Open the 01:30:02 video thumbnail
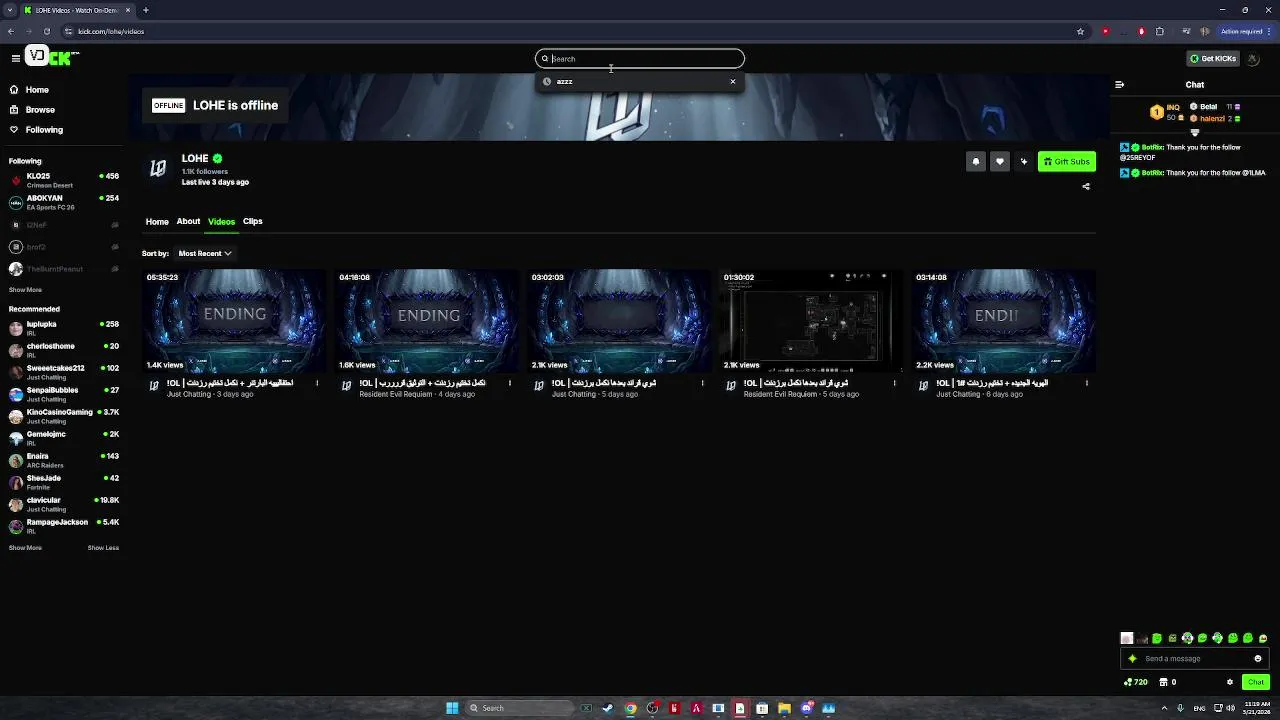This screenshot has width=1280, height=720. coord(811,321)
